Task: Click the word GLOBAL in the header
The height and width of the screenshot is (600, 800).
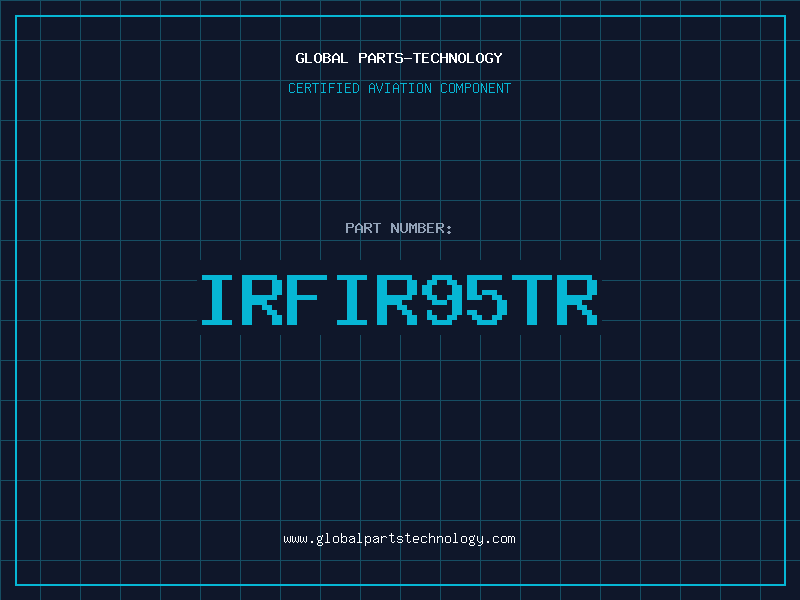Action: point(321,59)
